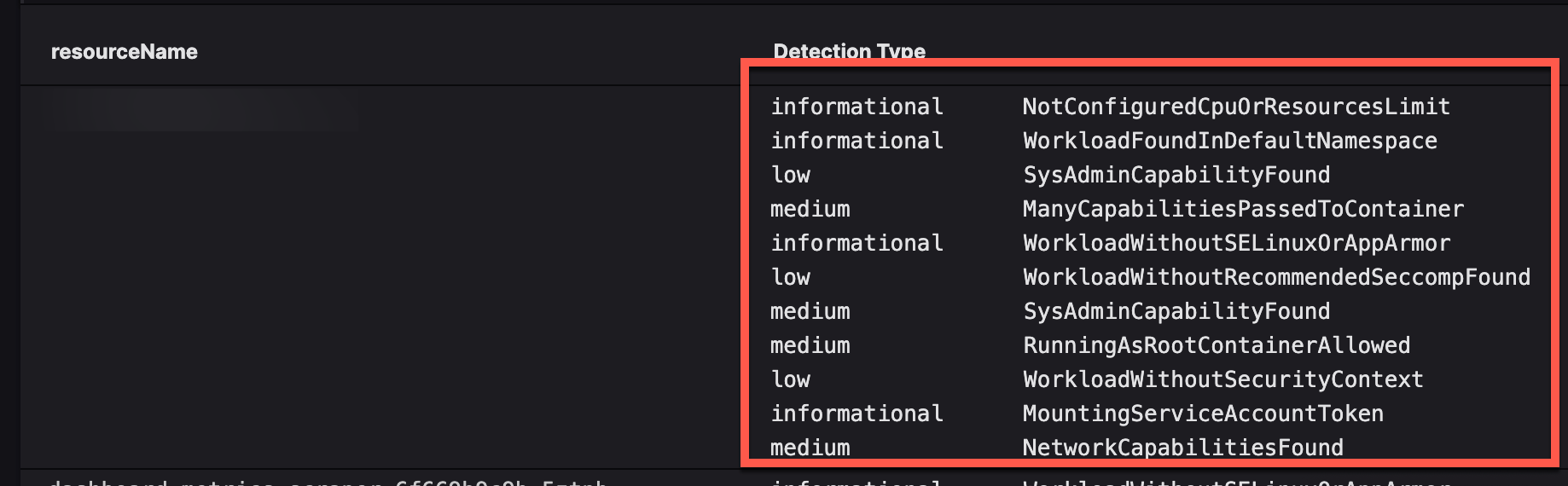Viewport: 1568px width, 486px height.
Task: Click the medium severity beside ManyCapabilitiesPassedToContainer
Action: [x=810, y=209]
